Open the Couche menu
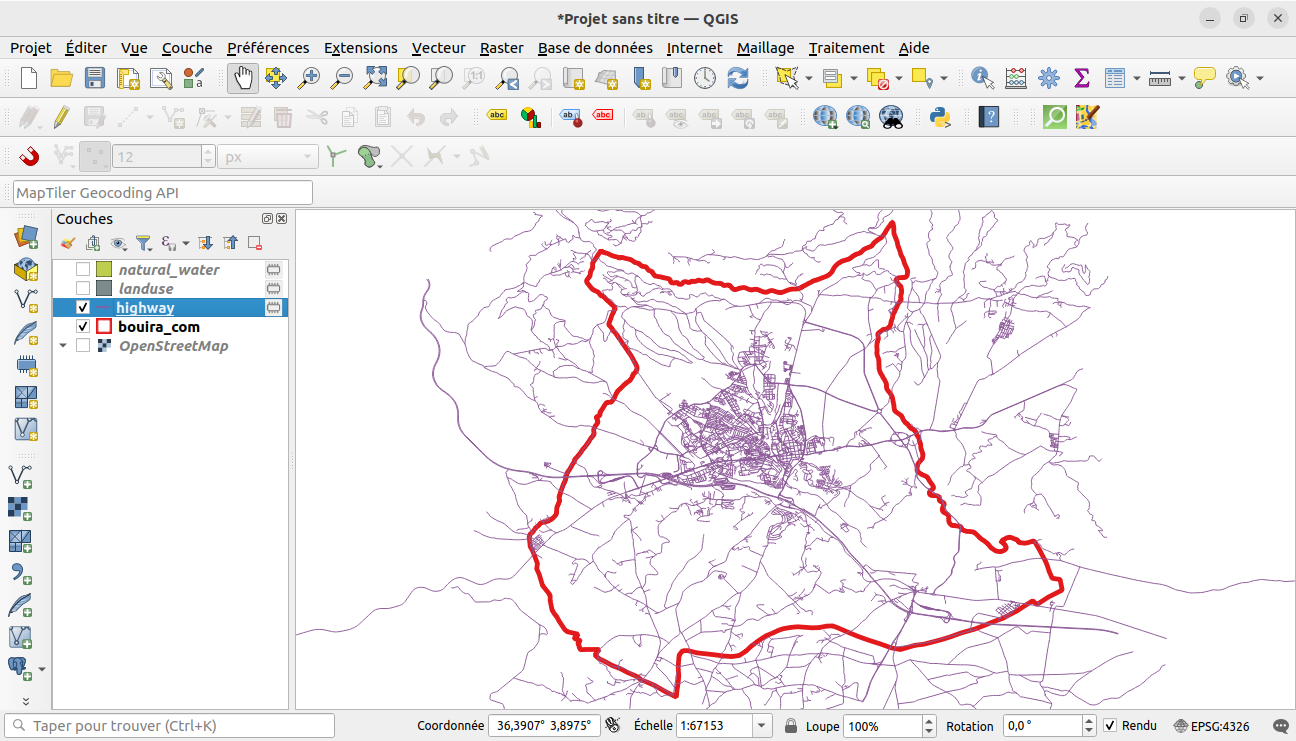The height and width of the screenshot is (741, 1296). 187,48
